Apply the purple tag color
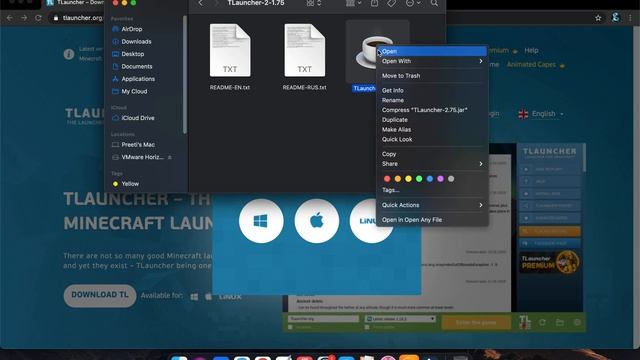The height and width of the screenshot is (360, 640). pyautogui.click(x=440, y=179)
